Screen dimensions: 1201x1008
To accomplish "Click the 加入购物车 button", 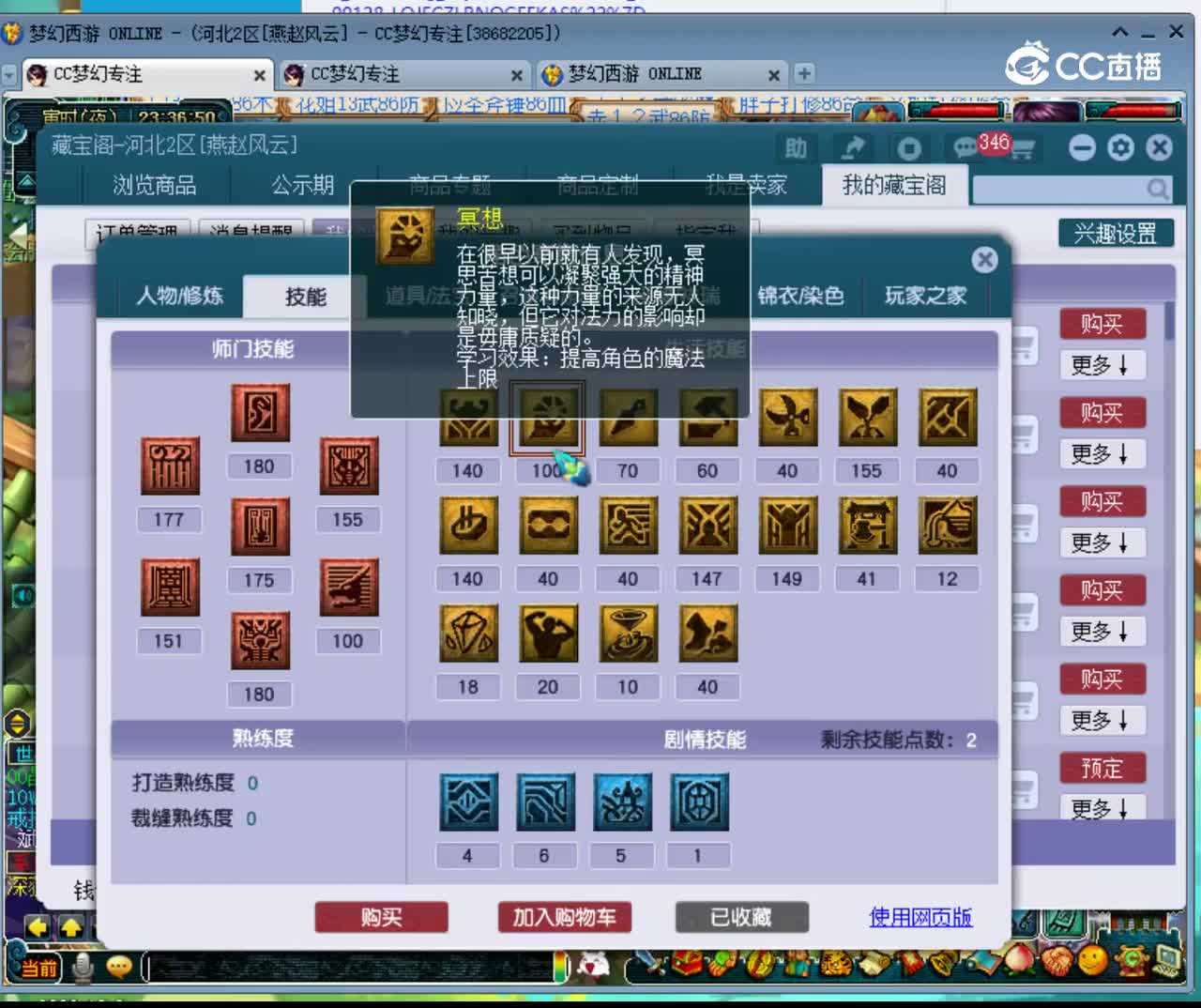I will [x=564, y=917].
